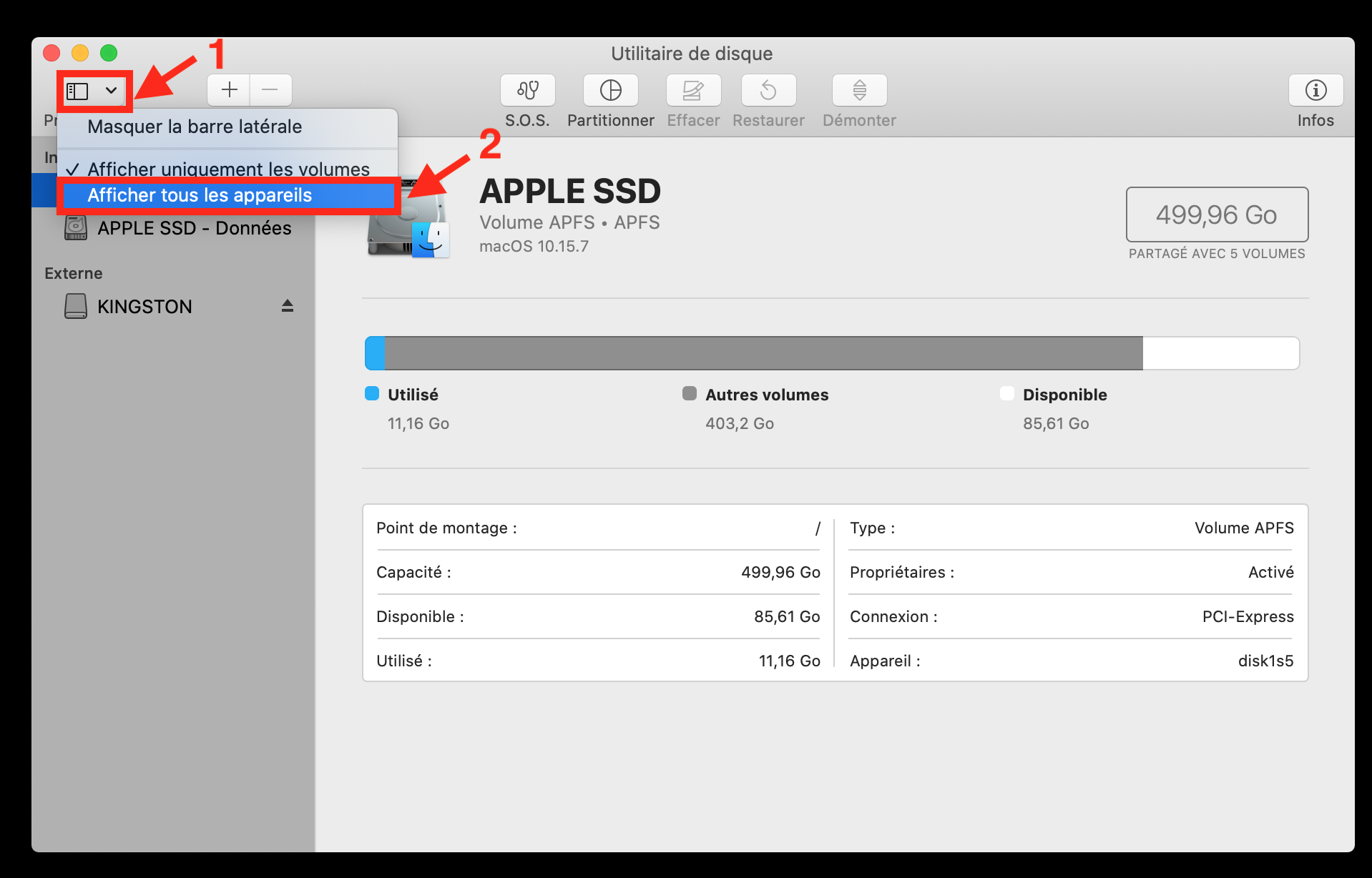Click the disk1s5 device value
The width and height of the screenshot is (1372, 878).
click(x=1265, y=661)
